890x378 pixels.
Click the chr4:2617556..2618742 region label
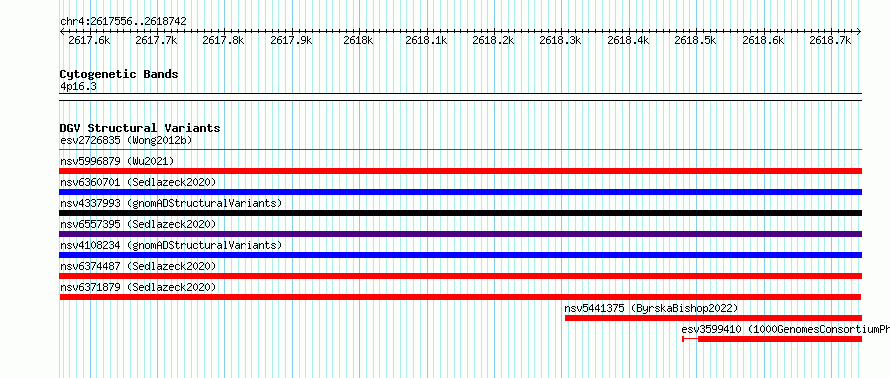pos(123,22)
